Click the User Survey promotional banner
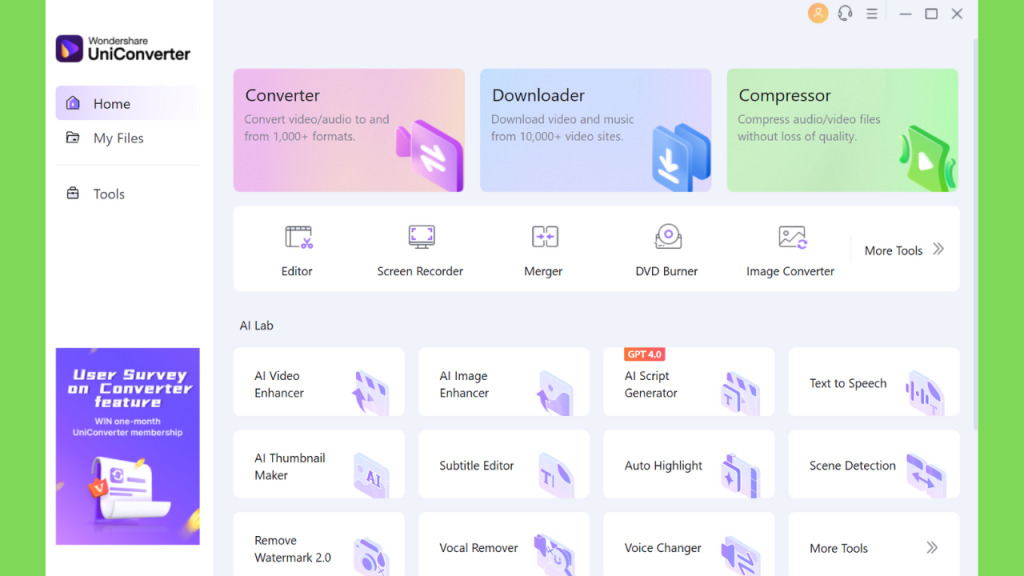Screen dimensions: 1024x576 [x=128, y=446]
